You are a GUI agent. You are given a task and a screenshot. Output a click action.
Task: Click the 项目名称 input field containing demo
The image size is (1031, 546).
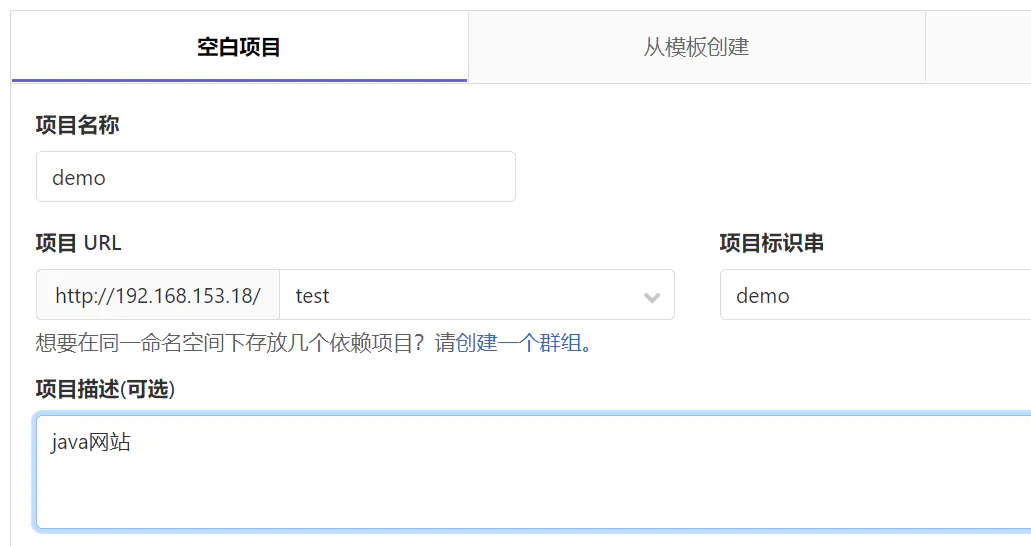tap(276, 177)
